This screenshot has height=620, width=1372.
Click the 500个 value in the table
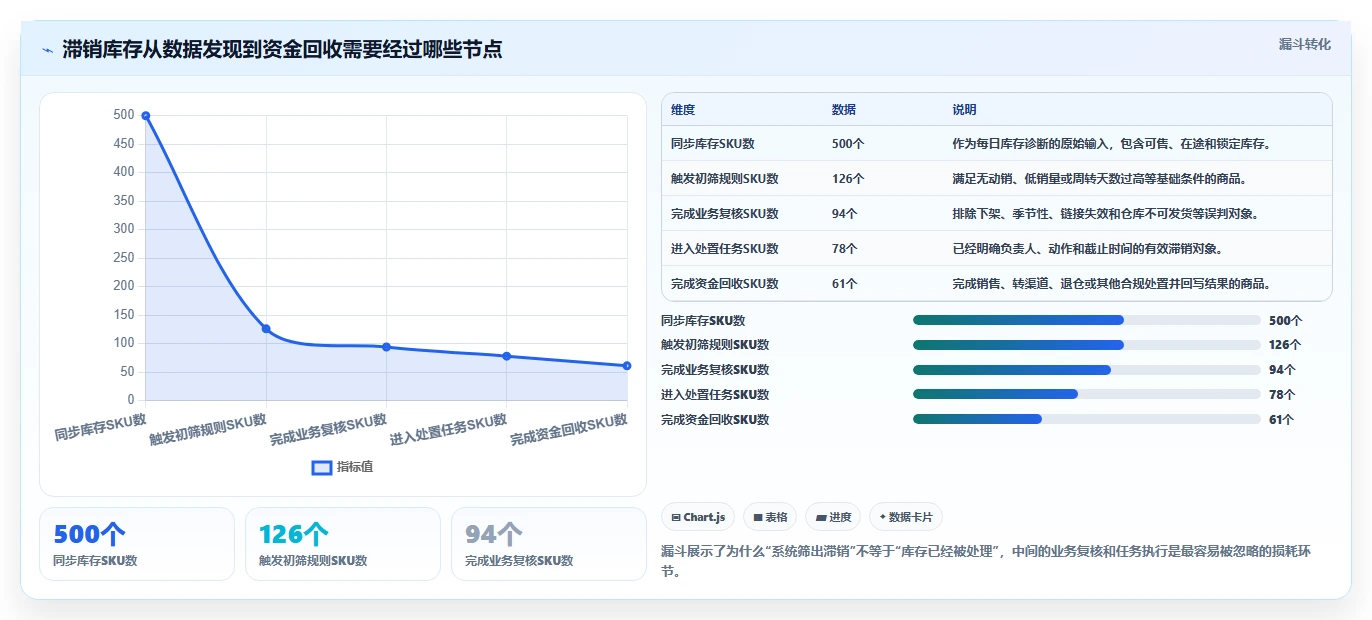[x=848, y=144]
